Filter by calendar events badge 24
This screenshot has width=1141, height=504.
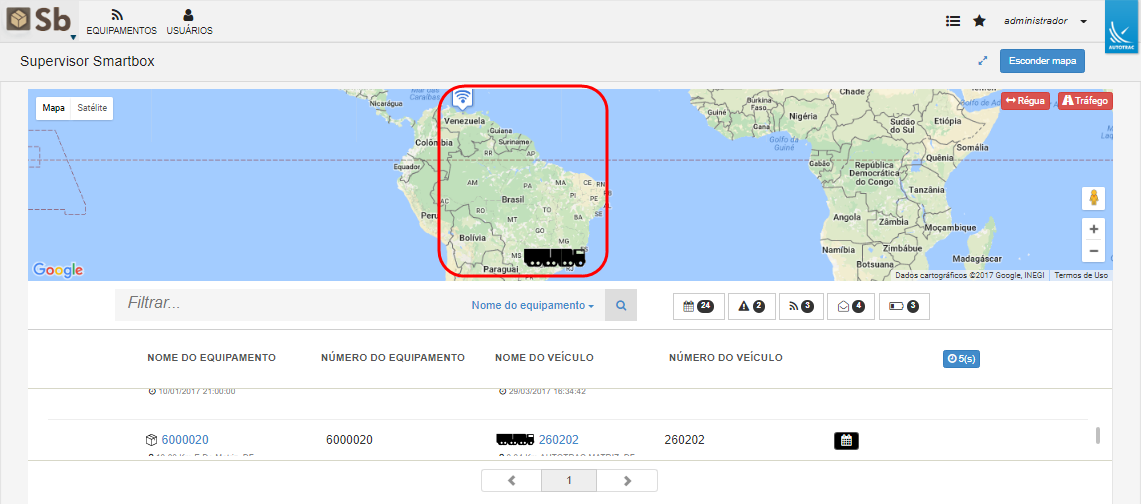tap(699, 306)
